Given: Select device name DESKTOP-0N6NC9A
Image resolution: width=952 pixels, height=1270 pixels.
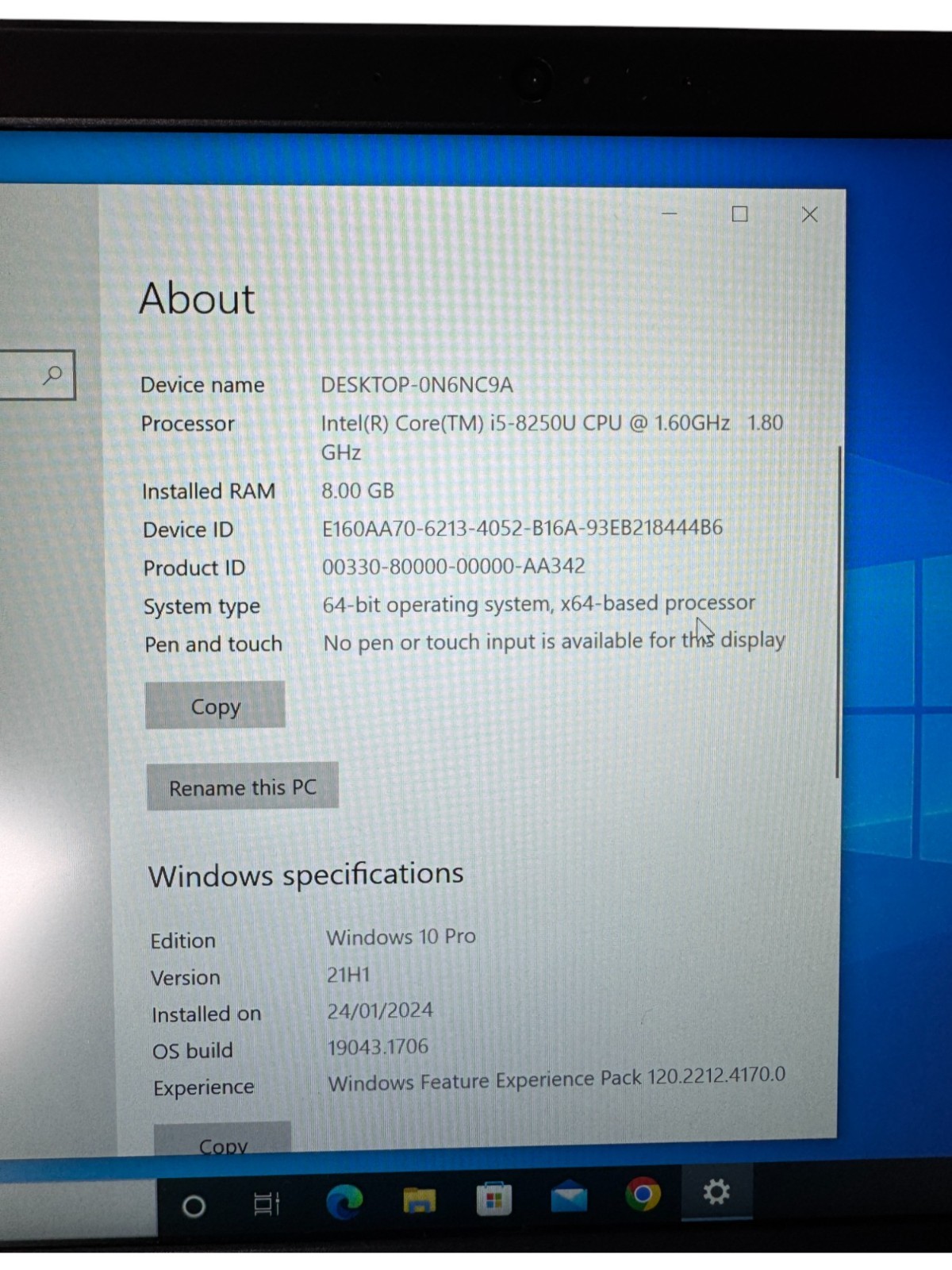Looking at the screenshot, I should (416, 385).
